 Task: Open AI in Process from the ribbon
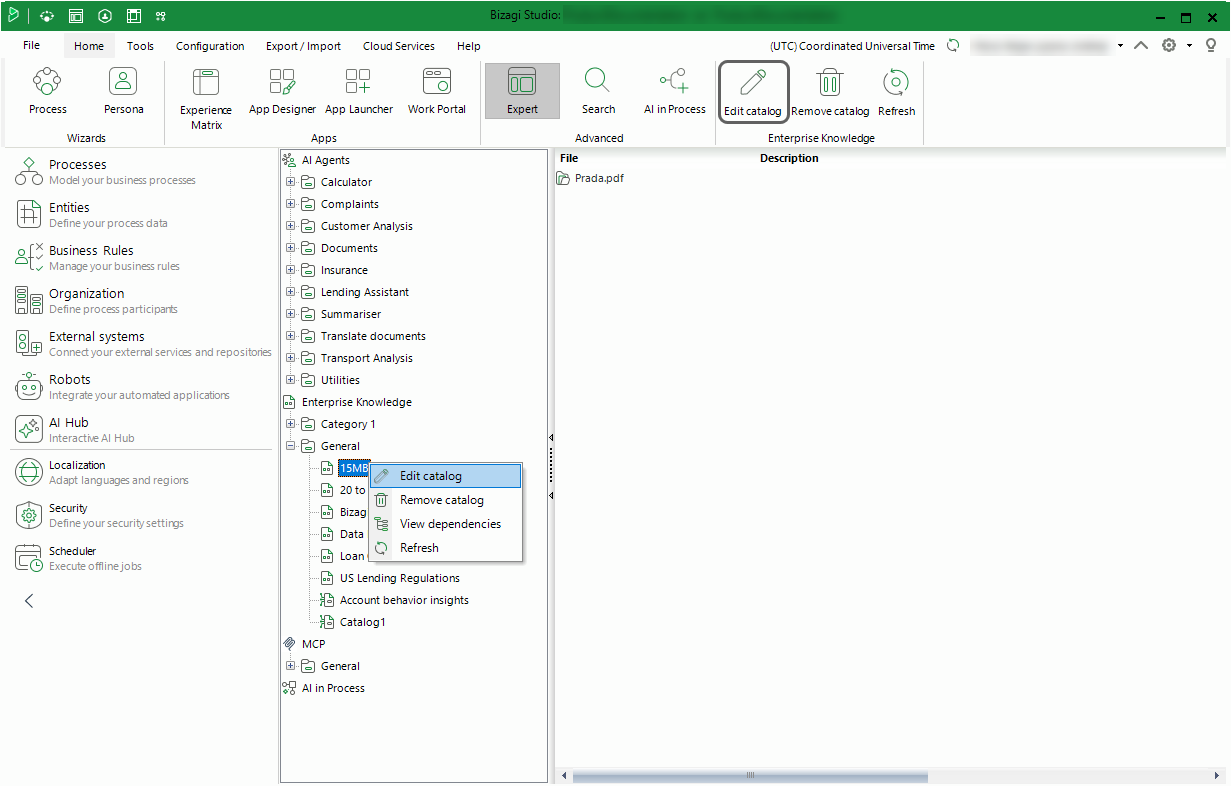click(674, 92)
